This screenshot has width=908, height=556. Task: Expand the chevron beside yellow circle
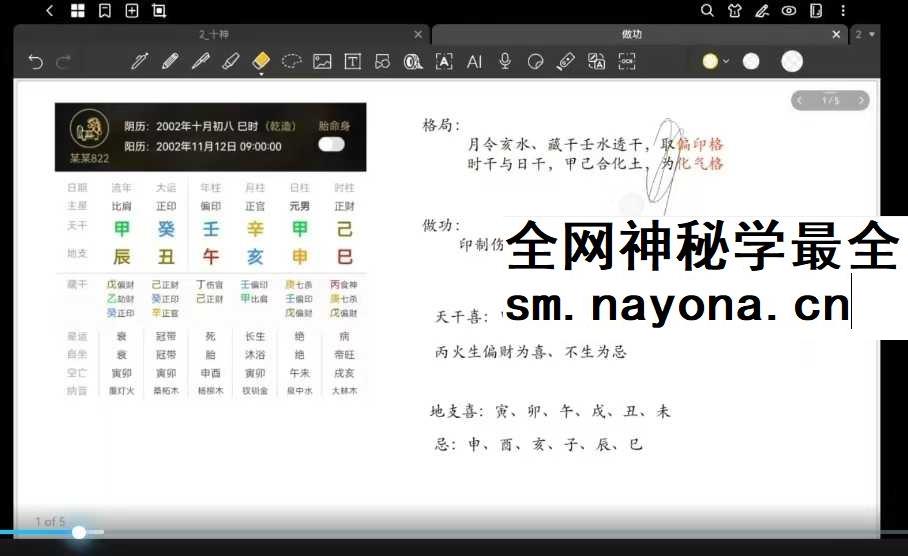(x=726, y=61)
